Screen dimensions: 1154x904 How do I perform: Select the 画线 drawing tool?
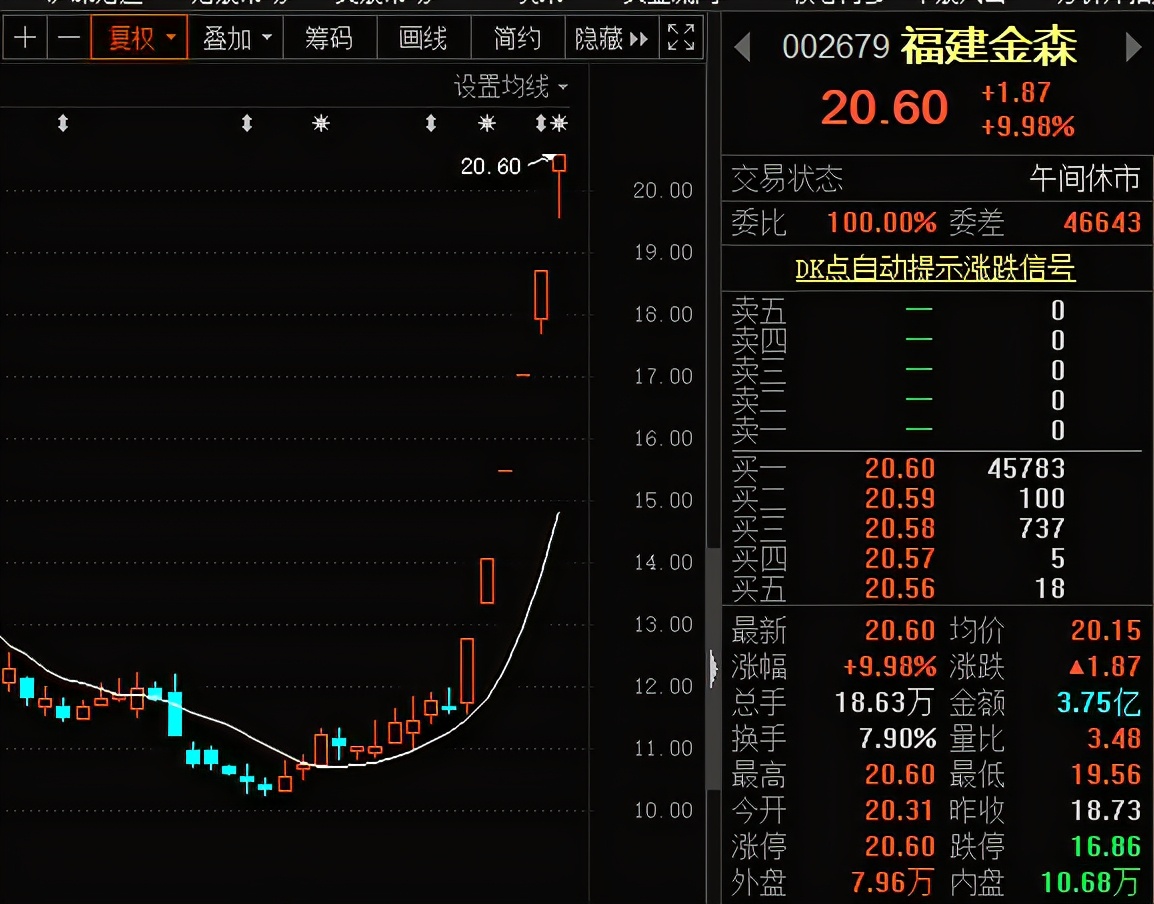[423, 39]
